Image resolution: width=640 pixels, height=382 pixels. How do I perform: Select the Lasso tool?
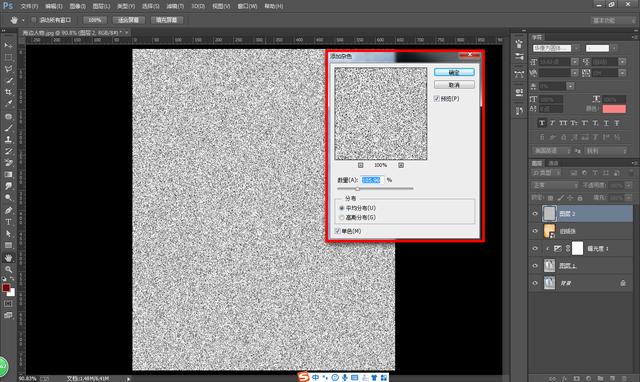(8, 69)
